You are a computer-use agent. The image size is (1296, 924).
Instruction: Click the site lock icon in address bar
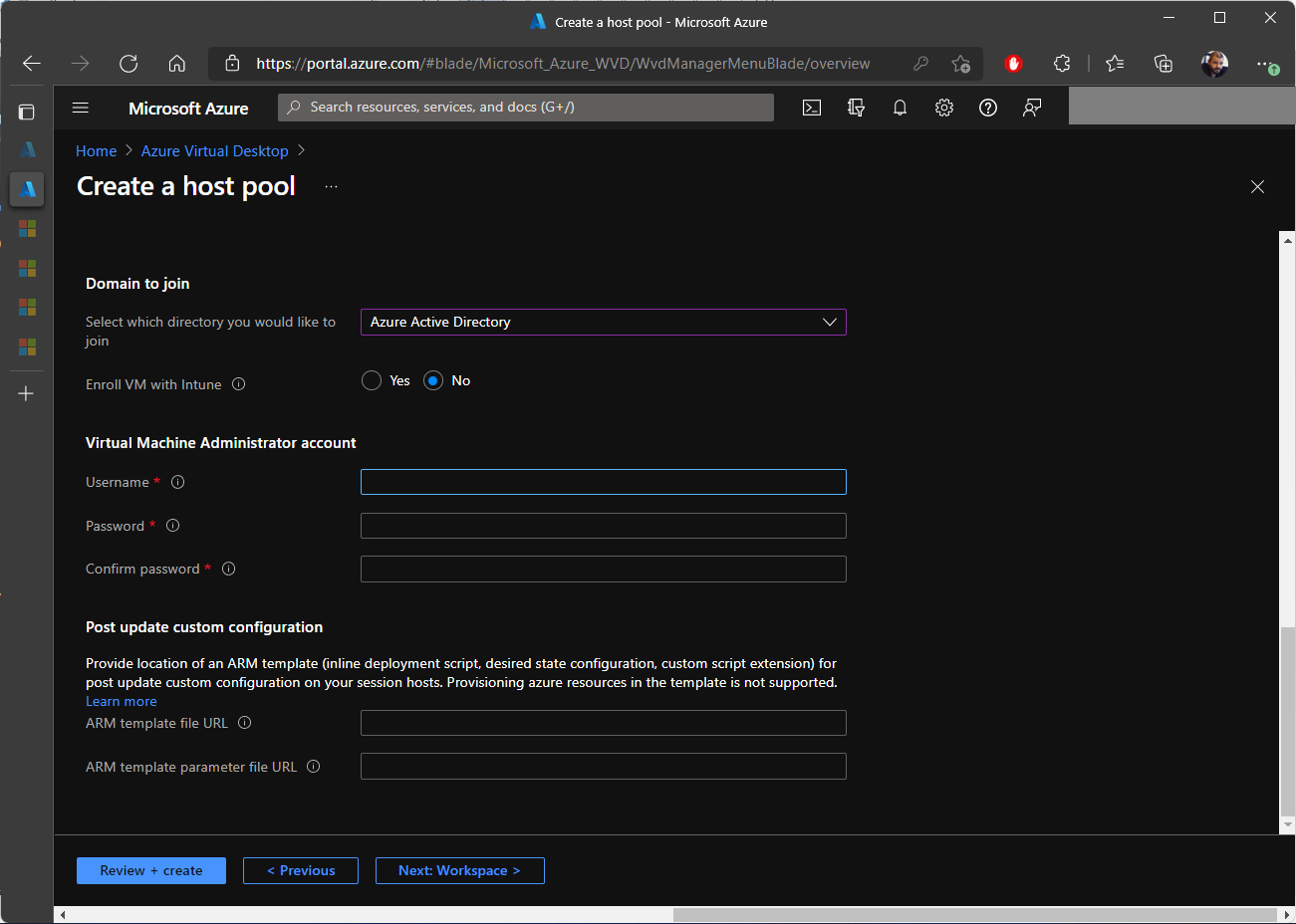pyautogui.click(x=232, y=64)
